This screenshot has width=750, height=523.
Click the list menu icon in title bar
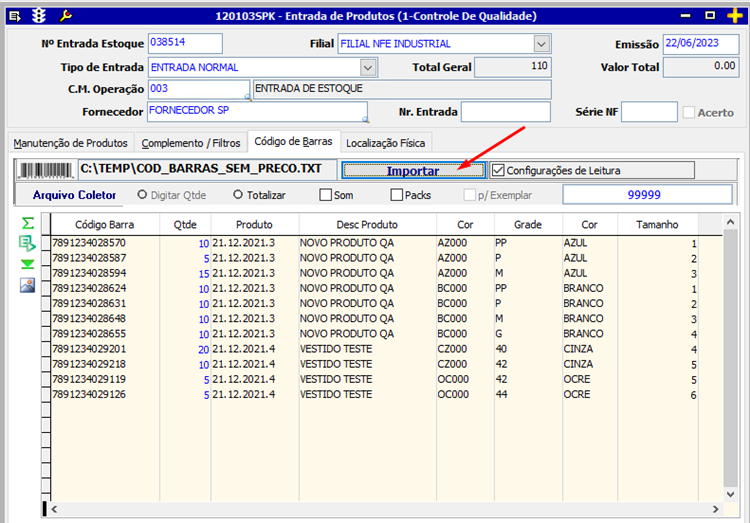[x=15, y=16]
